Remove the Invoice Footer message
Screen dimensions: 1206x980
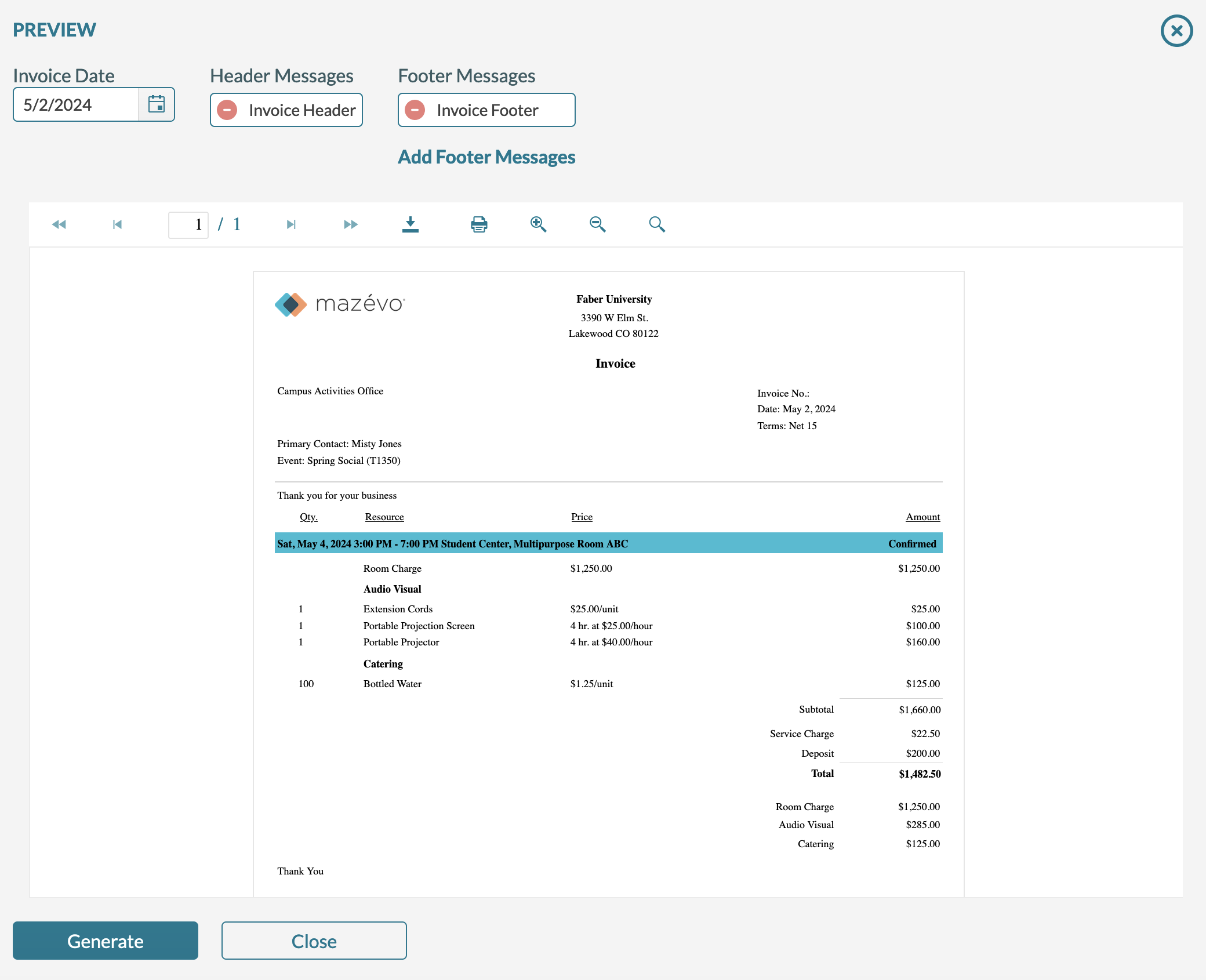pos(416,110)
